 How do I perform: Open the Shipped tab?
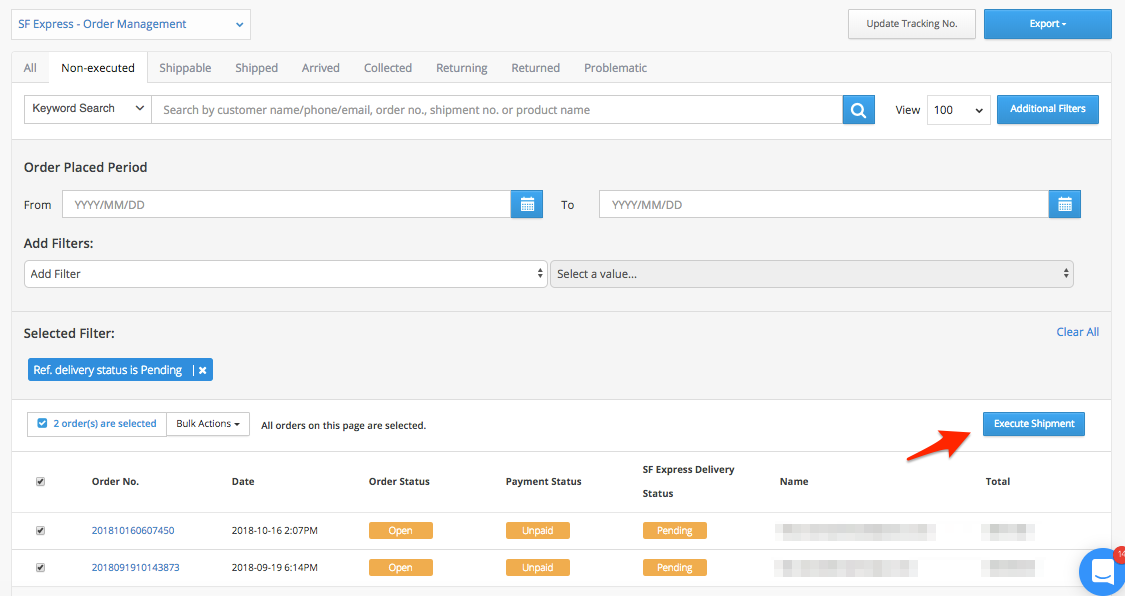pyautogui.click(x=256, y=68)
